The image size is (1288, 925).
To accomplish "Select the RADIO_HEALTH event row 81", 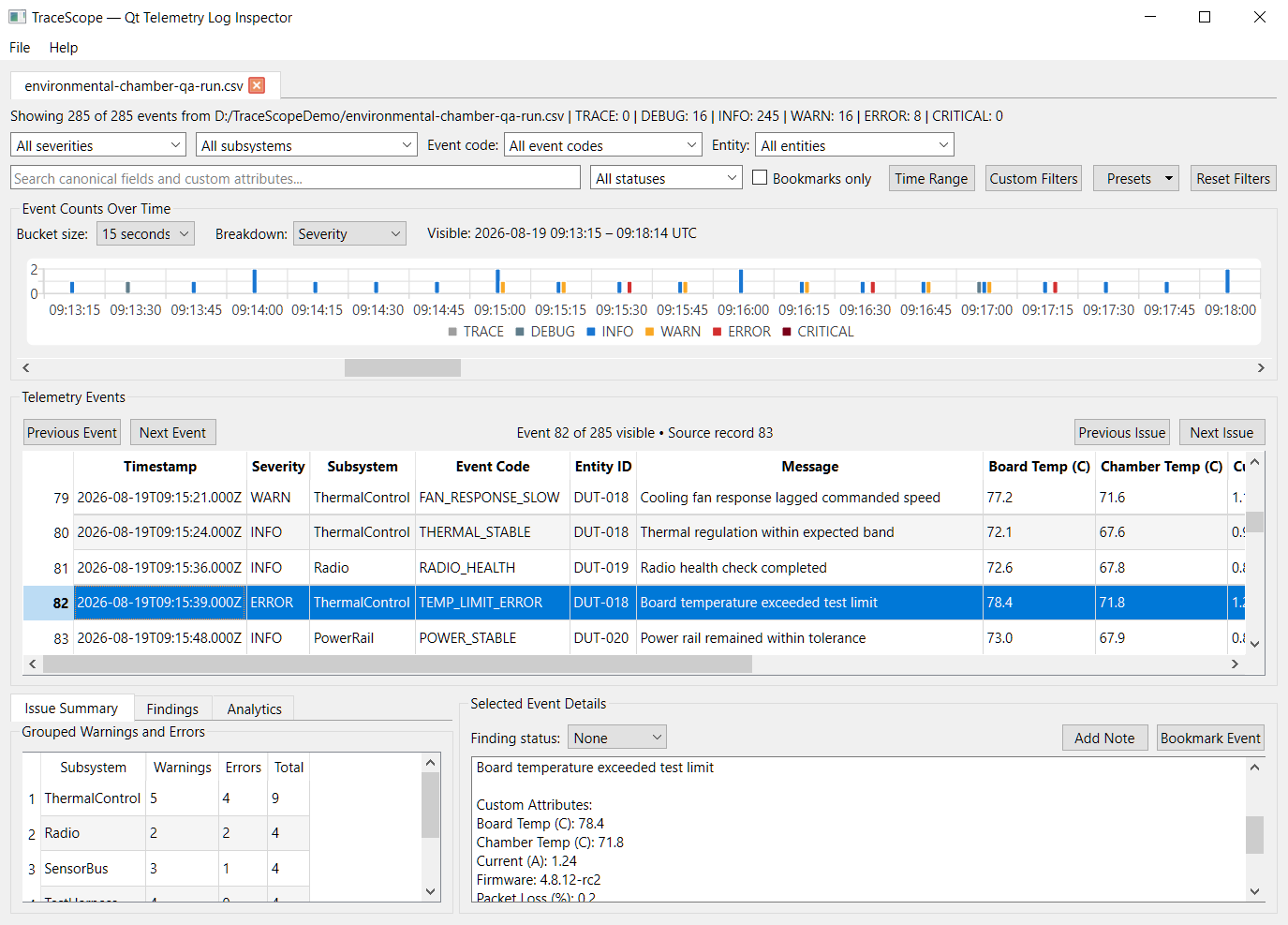I will point(634,568).
